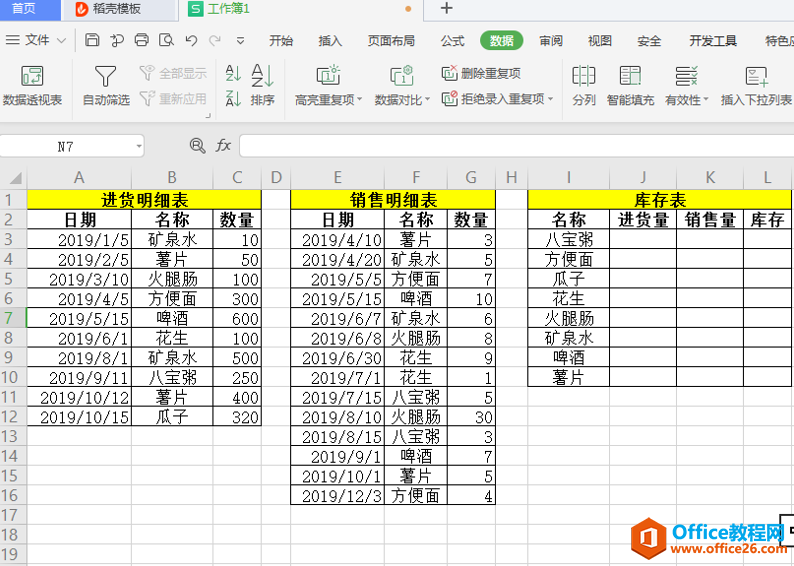This screenshot has height=566, width=794.
Task: Select the 库存表 title cell
Action: pyautogui.click(x=659, y=199)
